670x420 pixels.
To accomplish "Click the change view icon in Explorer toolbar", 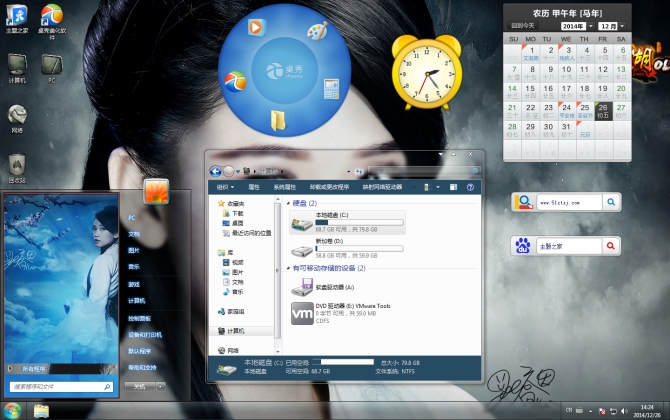I will click(426, 187).
